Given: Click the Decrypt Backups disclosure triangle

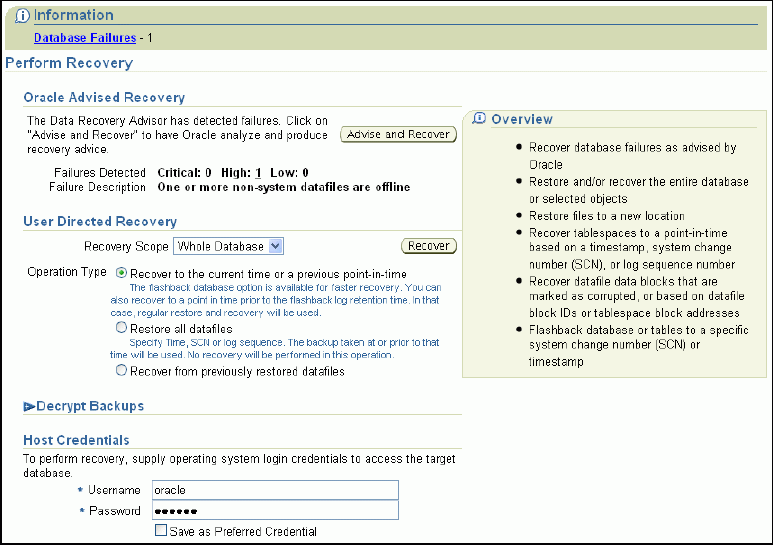Looking at the screenshot, I should [29, 407].
